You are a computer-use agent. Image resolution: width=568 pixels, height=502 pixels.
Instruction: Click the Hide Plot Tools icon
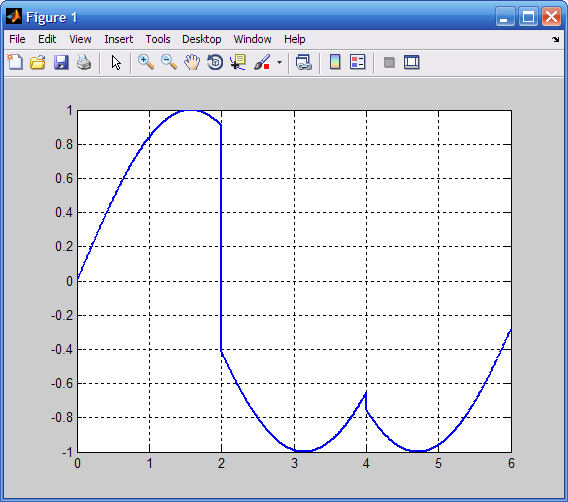click(x=389, y=62)
